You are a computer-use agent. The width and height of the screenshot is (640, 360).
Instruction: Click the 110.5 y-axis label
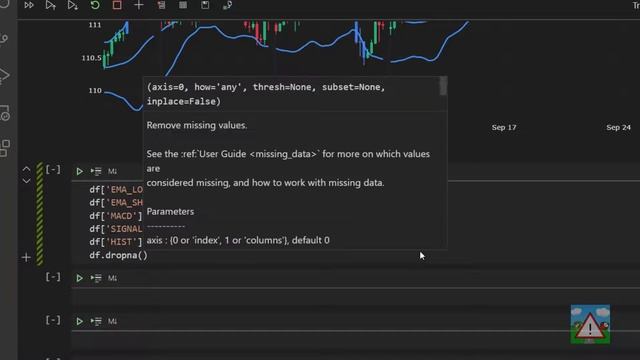(x=91, y=58)
